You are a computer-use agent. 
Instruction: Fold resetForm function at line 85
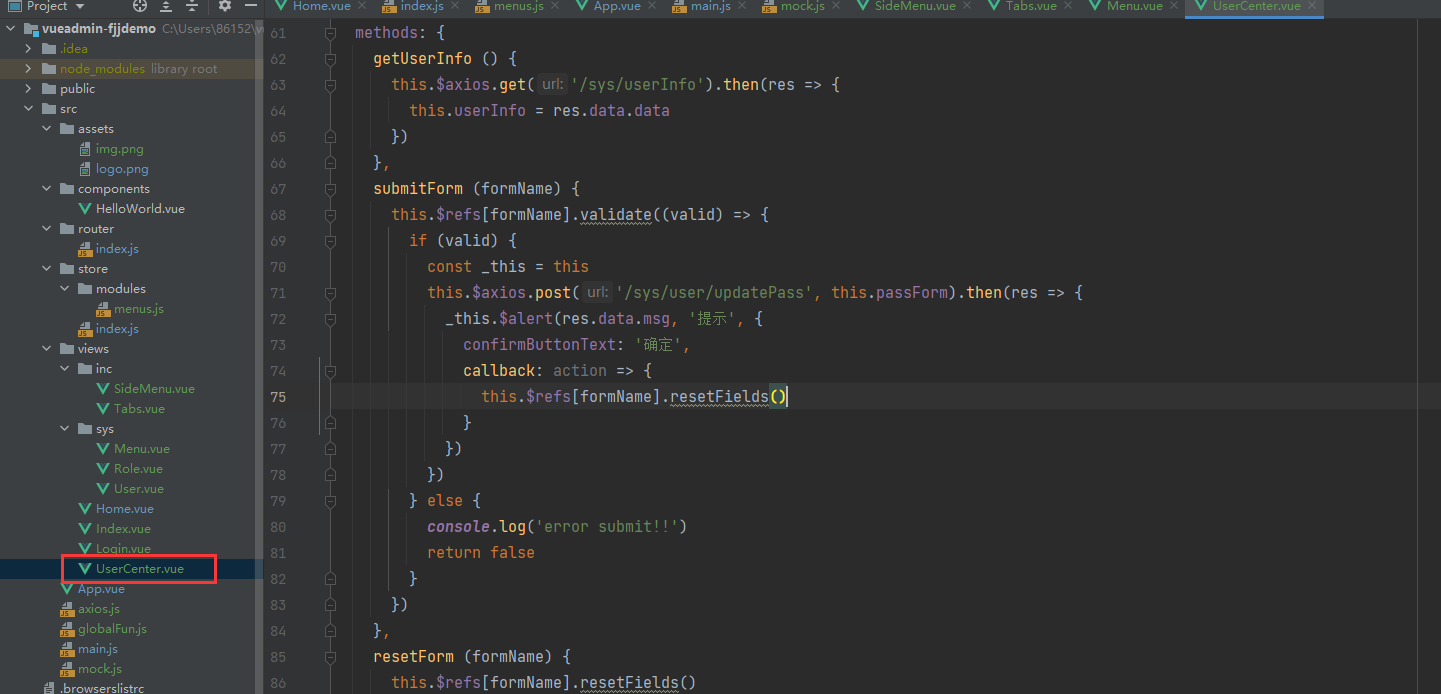[x=330, y=657]
